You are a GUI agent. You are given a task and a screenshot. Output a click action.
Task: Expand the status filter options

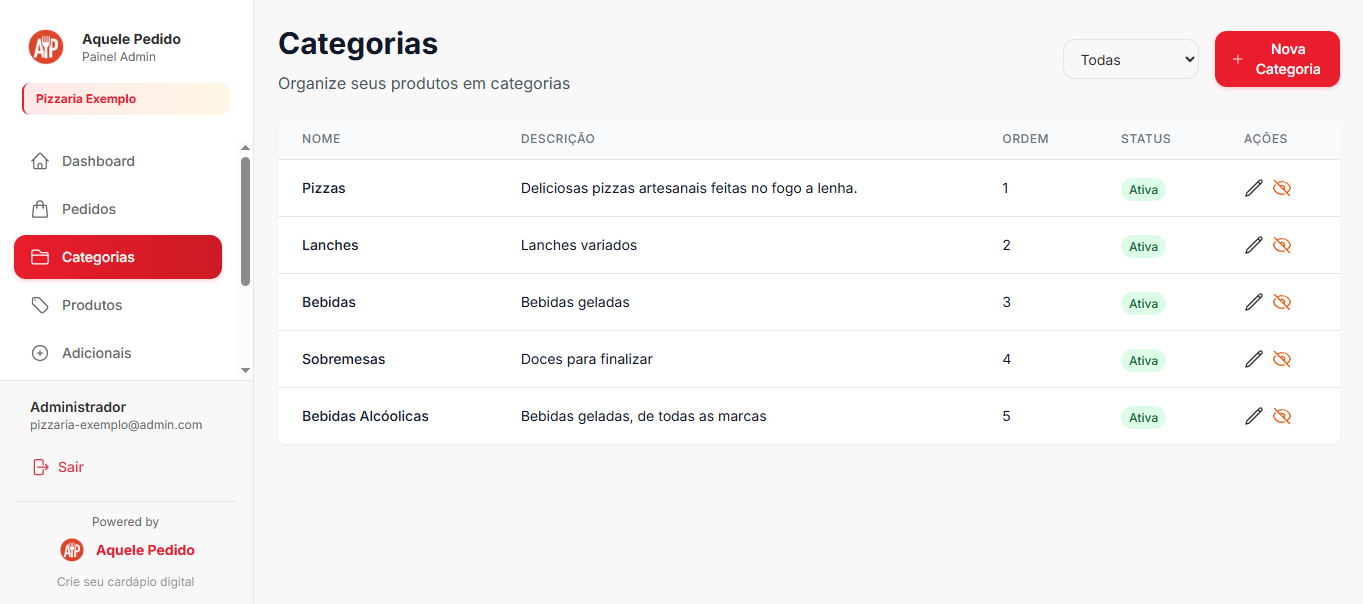click(x=1130, y=59)
